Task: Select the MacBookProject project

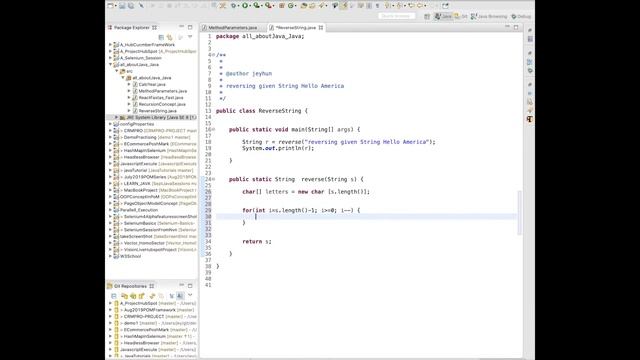Action: [140, 190]
